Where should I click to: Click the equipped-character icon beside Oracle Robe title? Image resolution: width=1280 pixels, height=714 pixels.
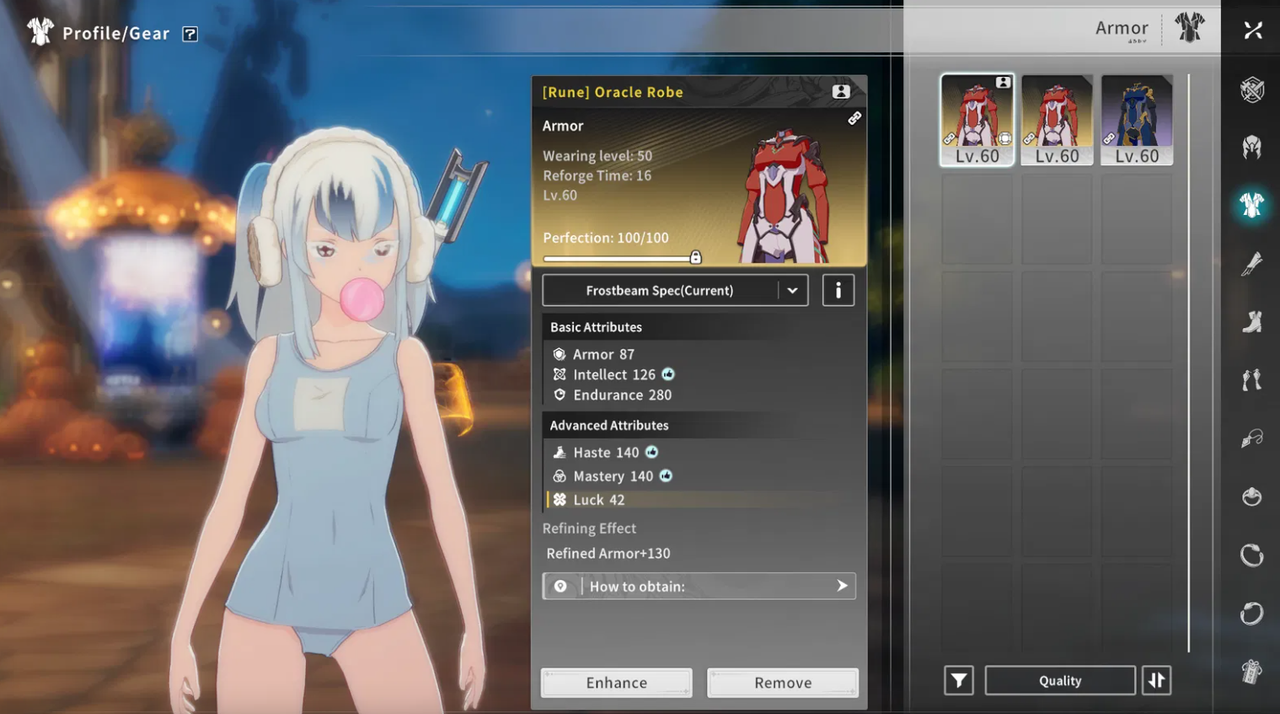click(841, 92)
